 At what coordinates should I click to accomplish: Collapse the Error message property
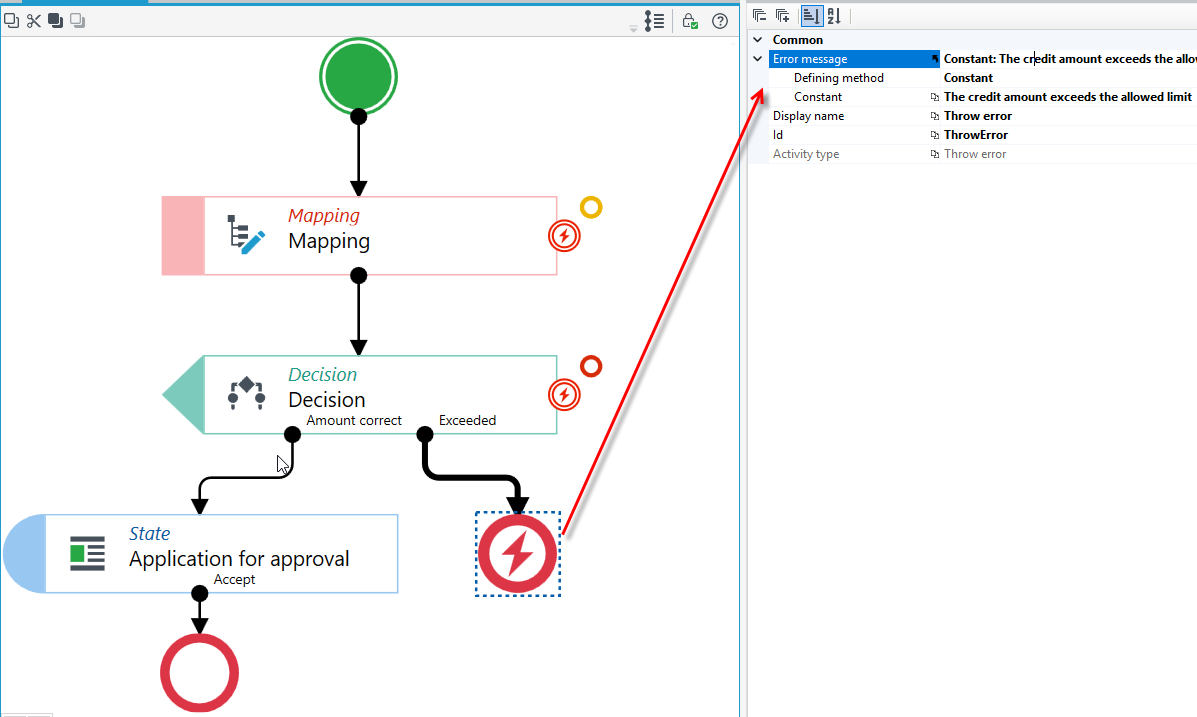tap(757, 59)
